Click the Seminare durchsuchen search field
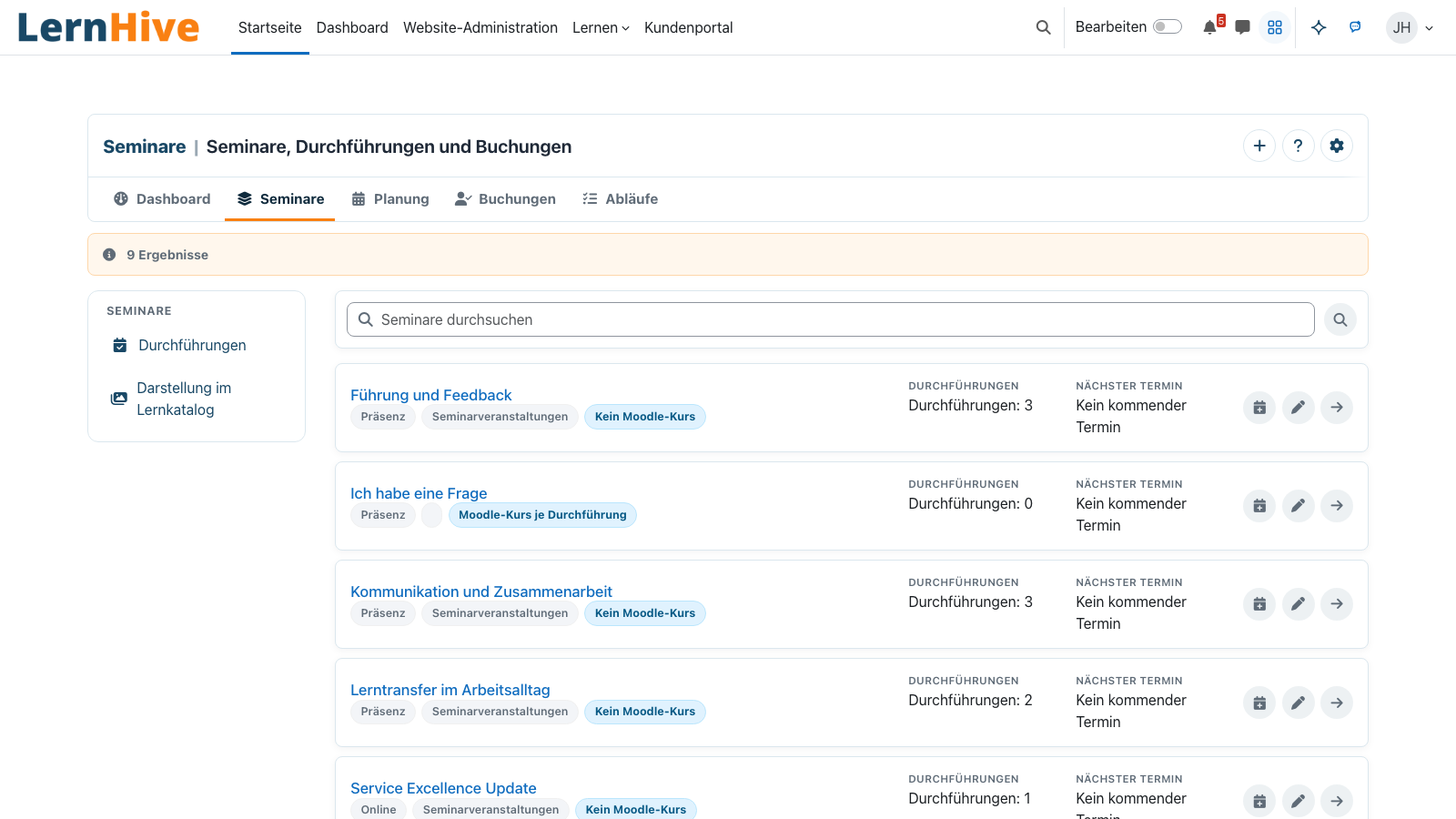 pyautogui.click(x=831, y=319)
